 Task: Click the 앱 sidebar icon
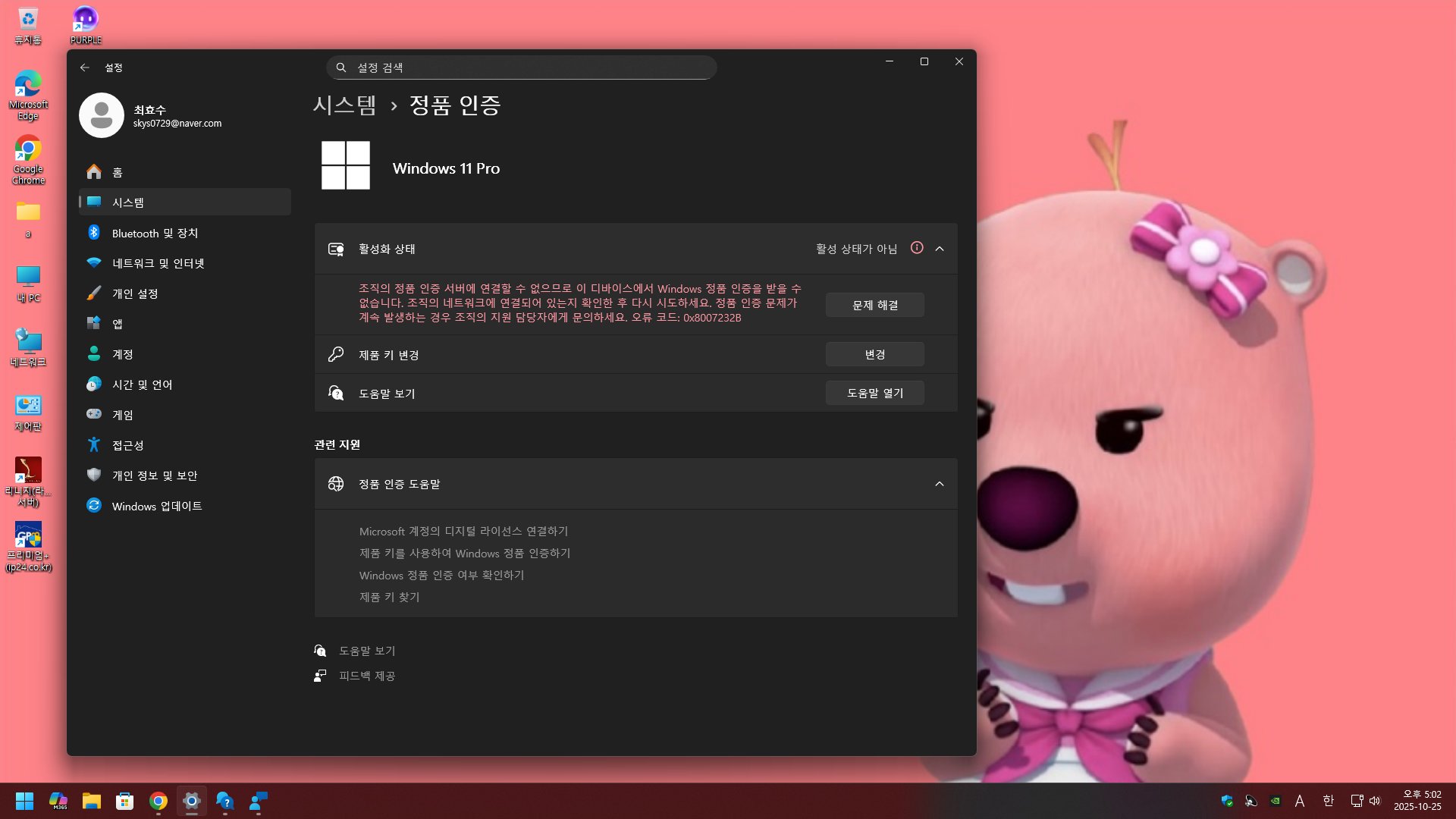94,324
